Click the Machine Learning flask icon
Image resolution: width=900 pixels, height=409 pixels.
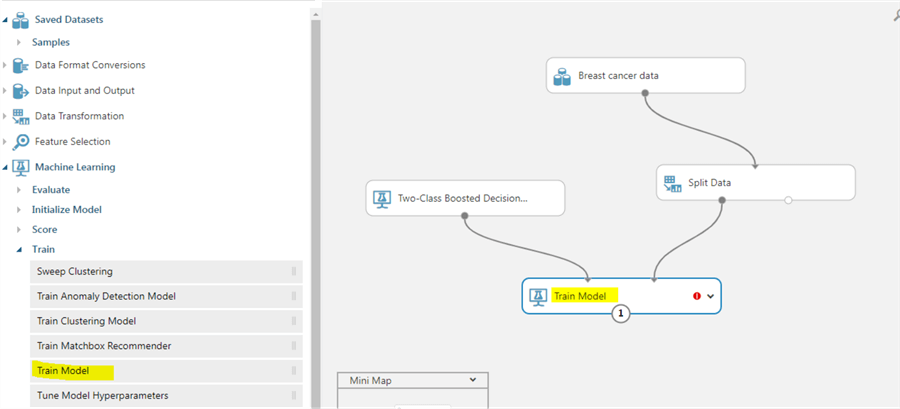point(21,168)
